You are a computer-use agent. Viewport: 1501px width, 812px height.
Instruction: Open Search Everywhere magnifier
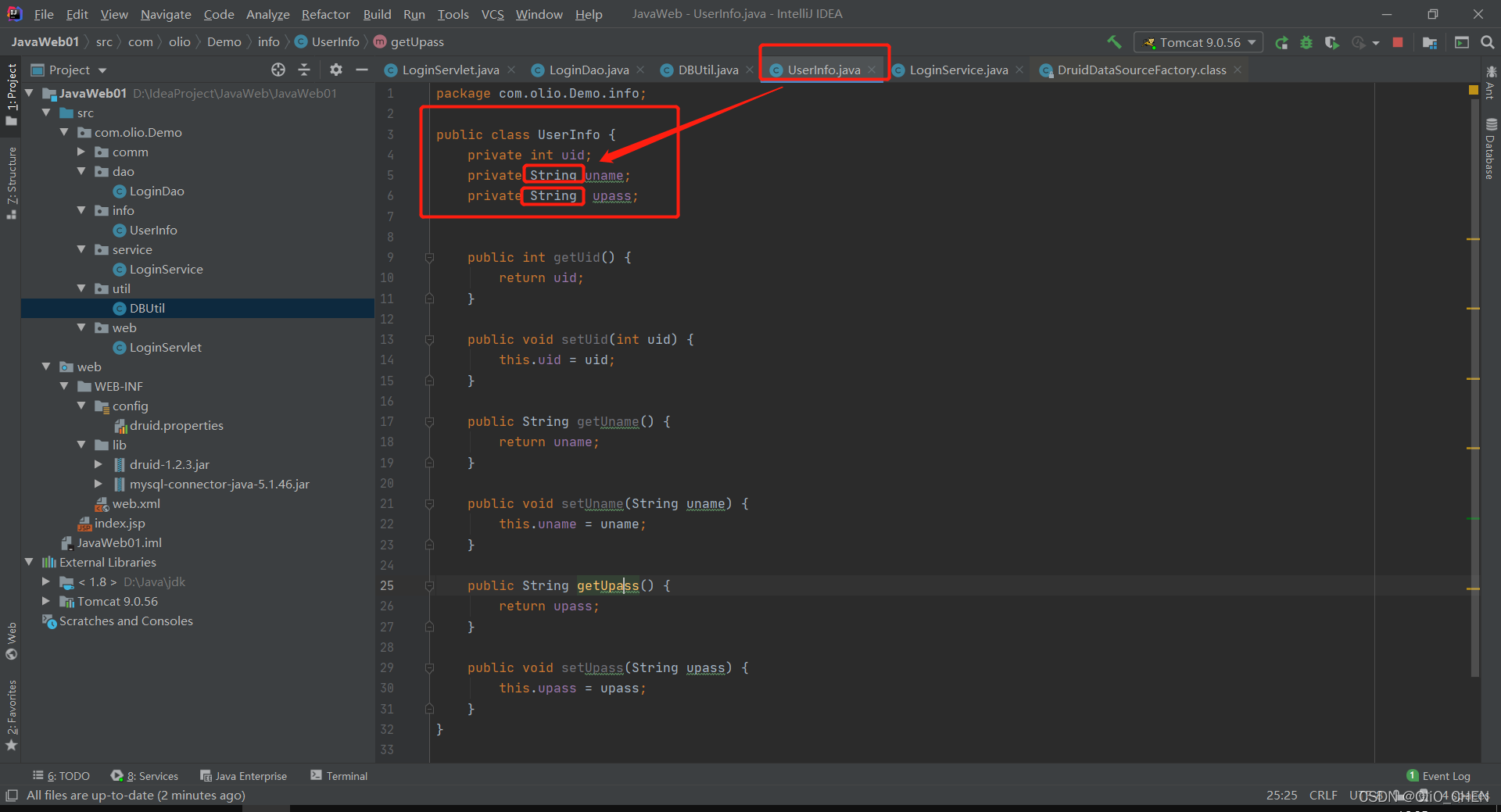pyautogui.click(x=1488, y=42)
